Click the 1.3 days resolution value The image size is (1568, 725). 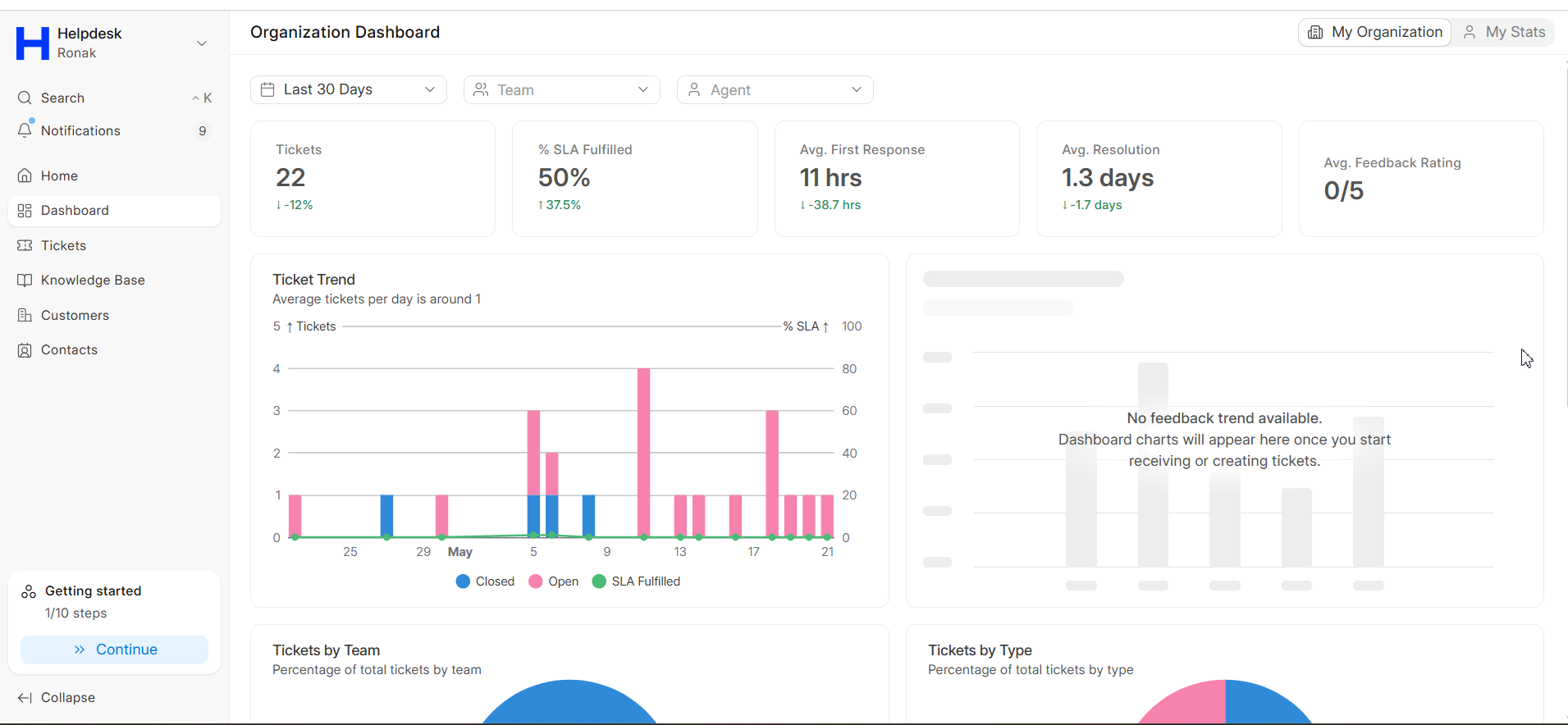click(x=1108, y=177)
